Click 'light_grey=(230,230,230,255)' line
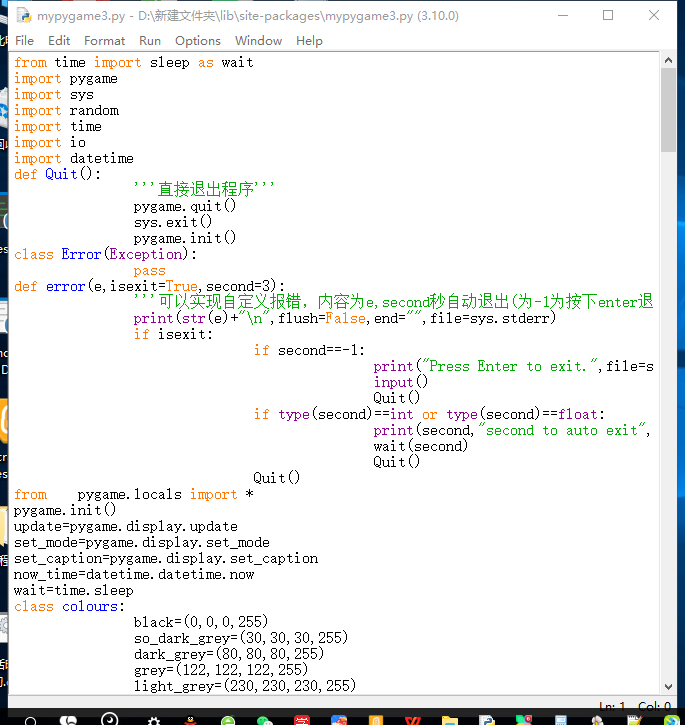 [x=245, y=686]
